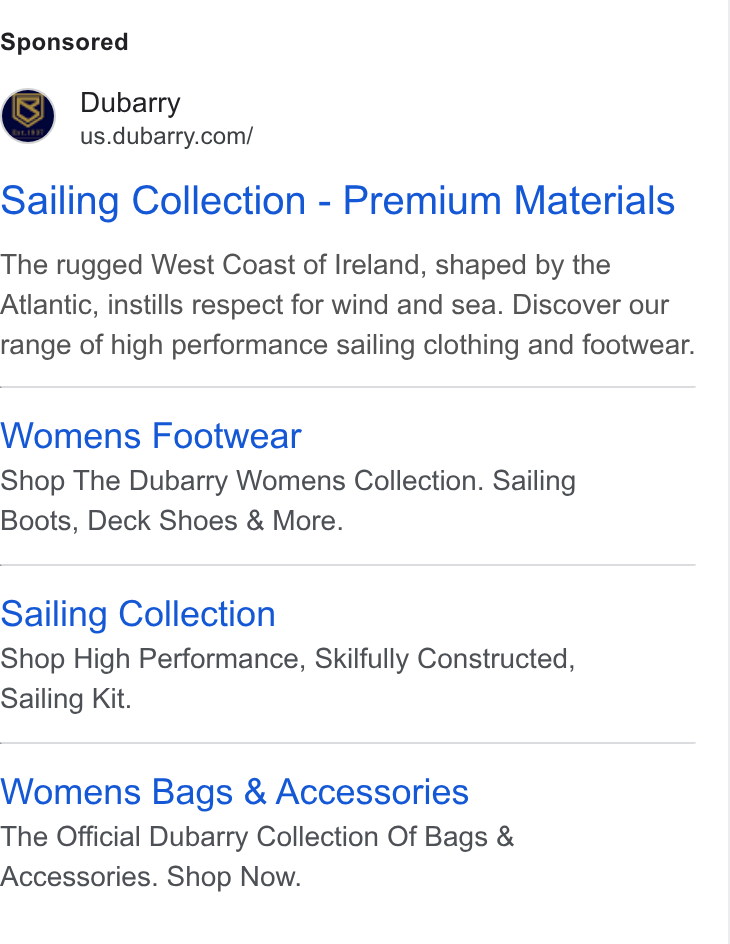Click the 'Atlantic, instills respect' description line

click(334, 305)
